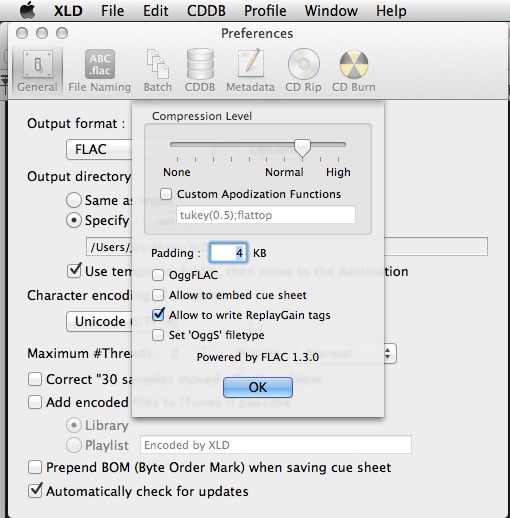The image size is (510, 518).
Task: Open the Batch preferences pane
Action: pos(158,71)
